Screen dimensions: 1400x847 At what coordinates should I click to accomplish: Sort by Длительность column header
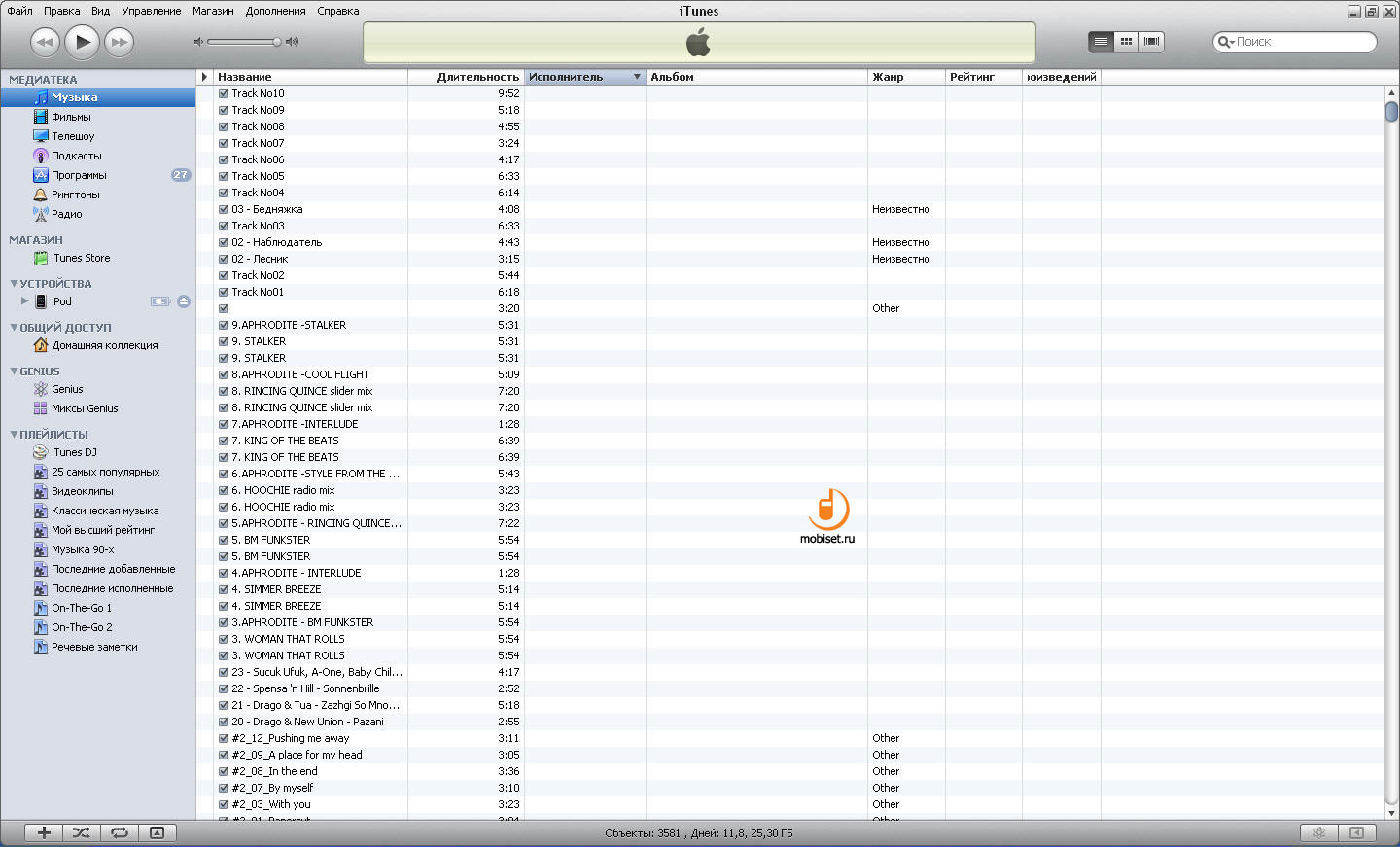[x=467, y=77]
